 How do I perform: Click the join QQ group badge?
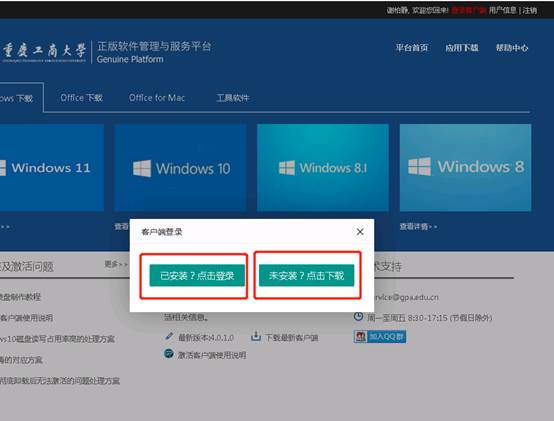point(380,337)
